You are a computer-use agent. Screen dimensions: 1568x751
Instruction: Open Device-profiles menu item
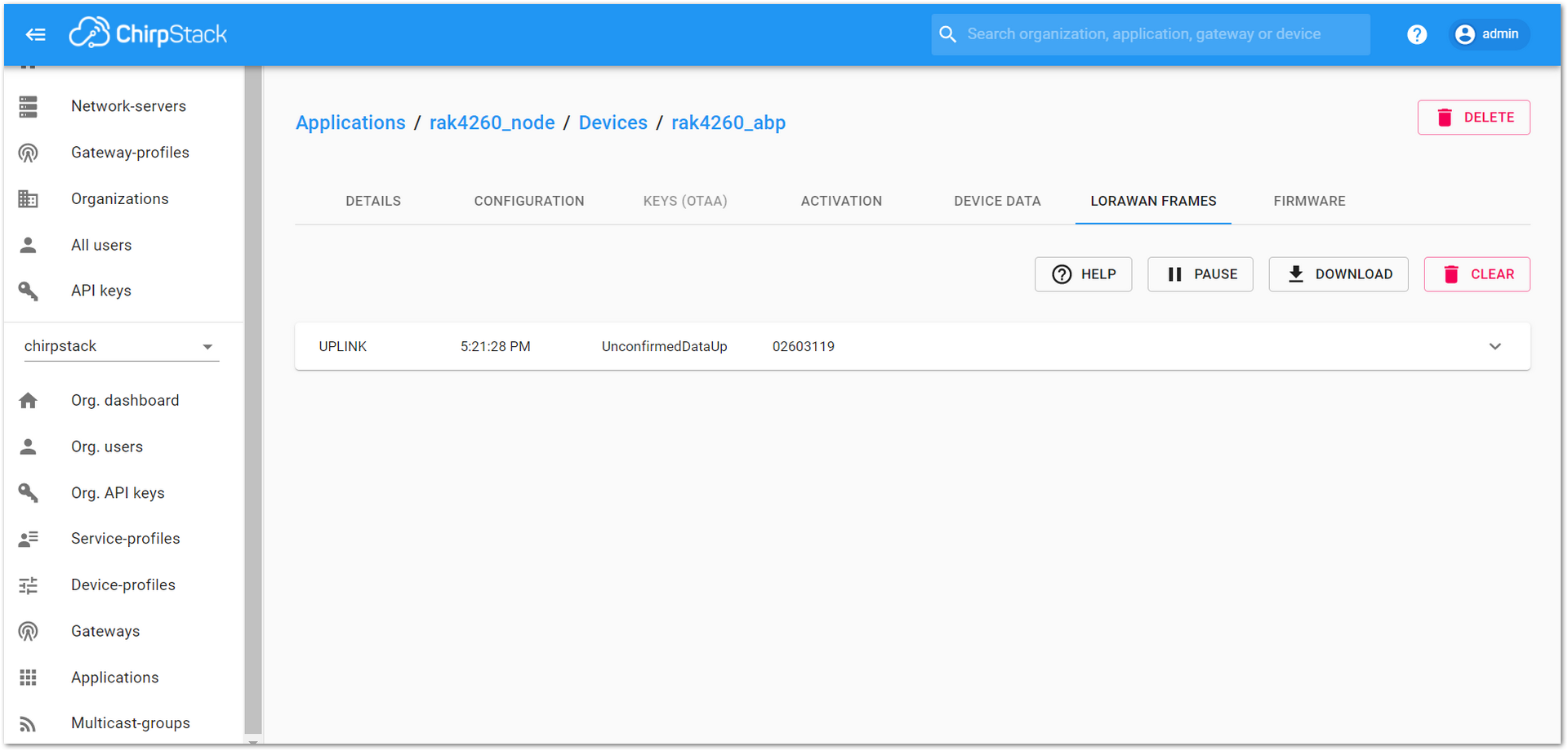(124, 585)
